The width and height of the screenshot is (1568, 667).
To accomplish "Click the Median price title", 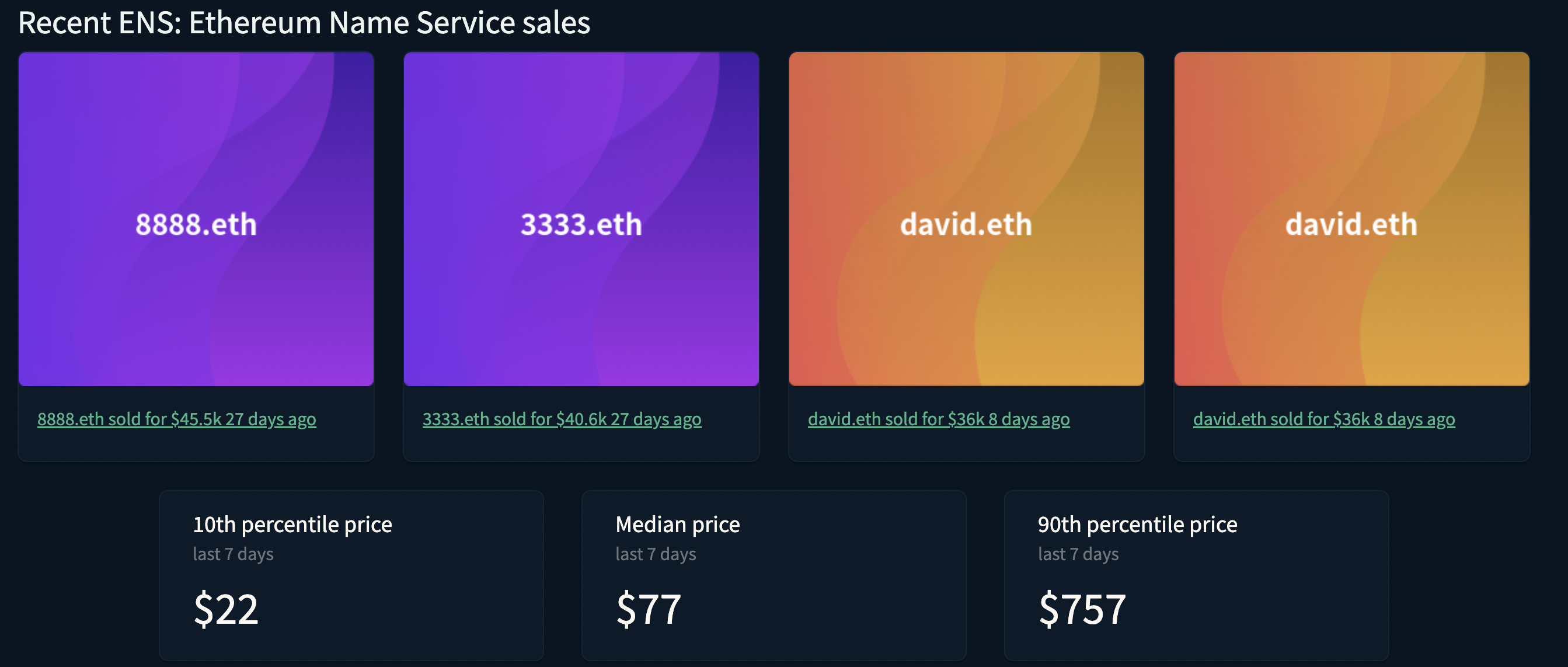I will [x=678, y=524].
